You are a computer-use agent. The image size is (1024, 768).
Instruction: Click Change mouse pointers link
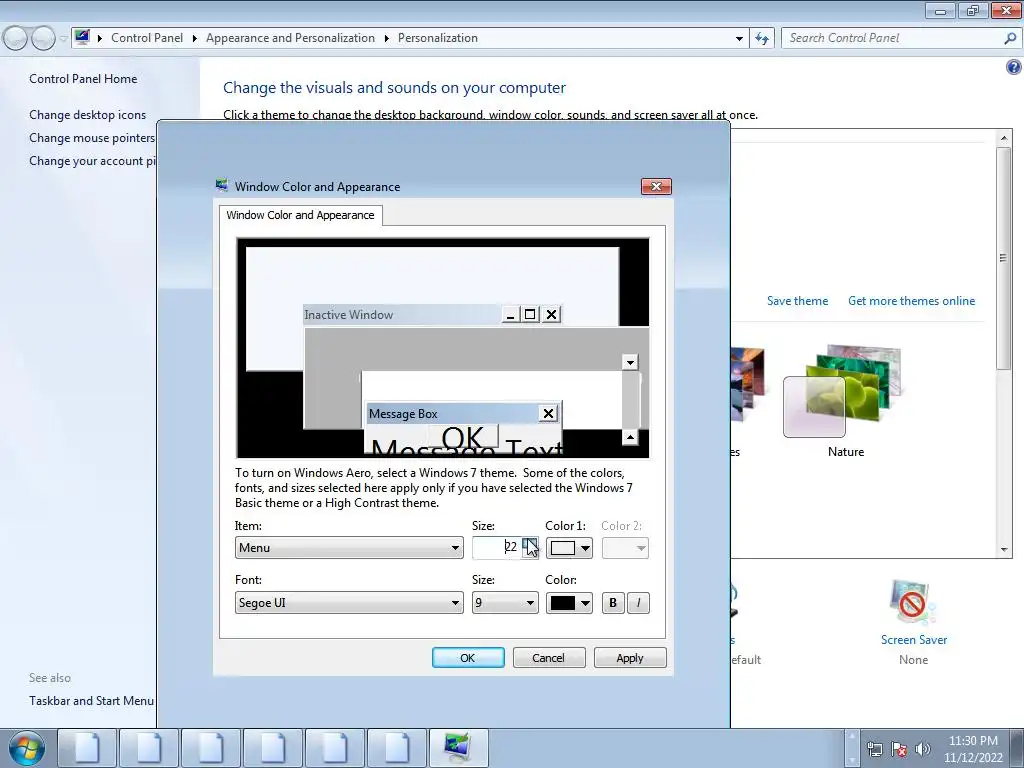pyautogui.click(x=92, y=138)
